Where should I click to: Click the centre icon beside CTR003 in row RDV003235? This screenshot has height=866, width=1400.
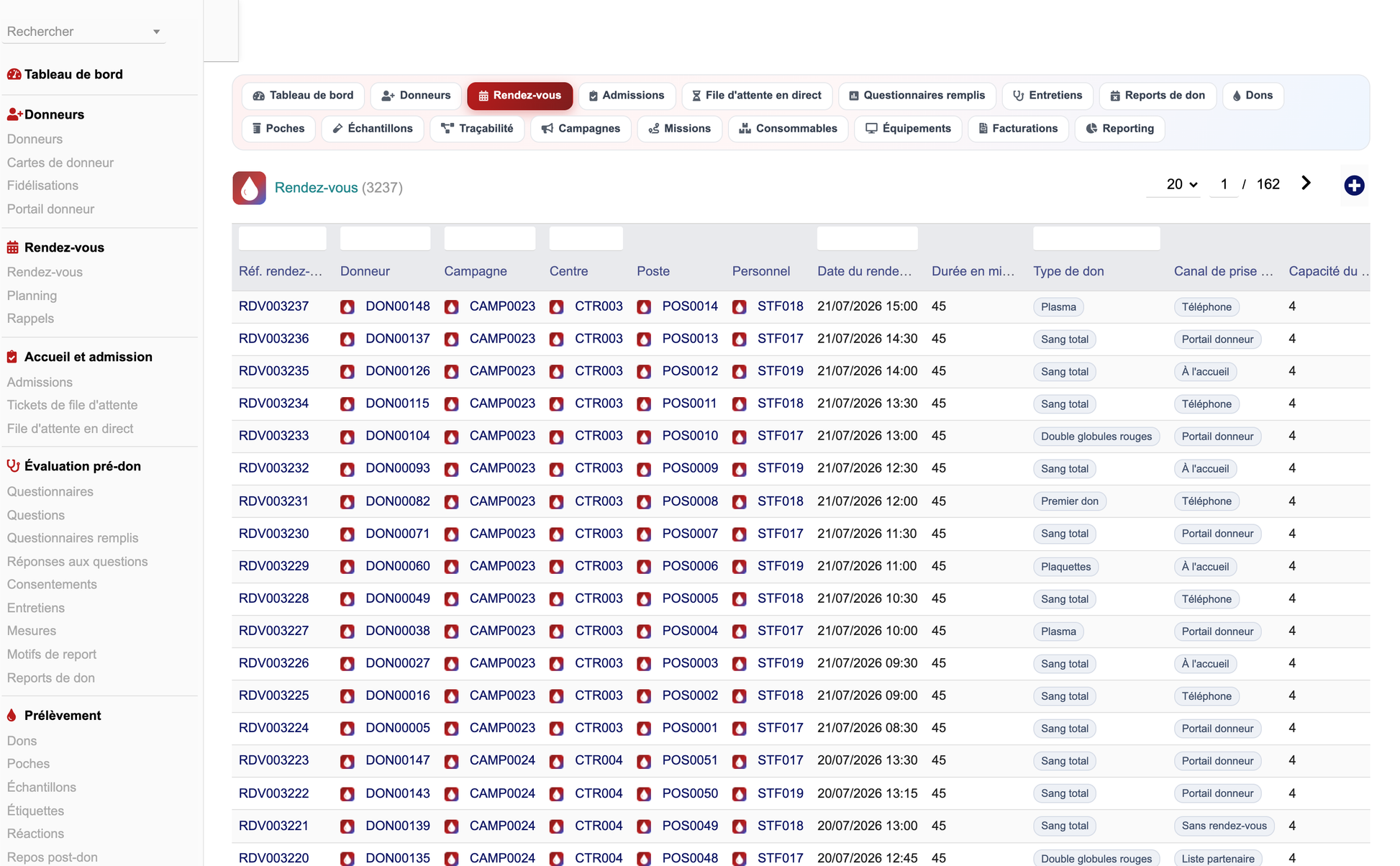click(x=557, y=372)
